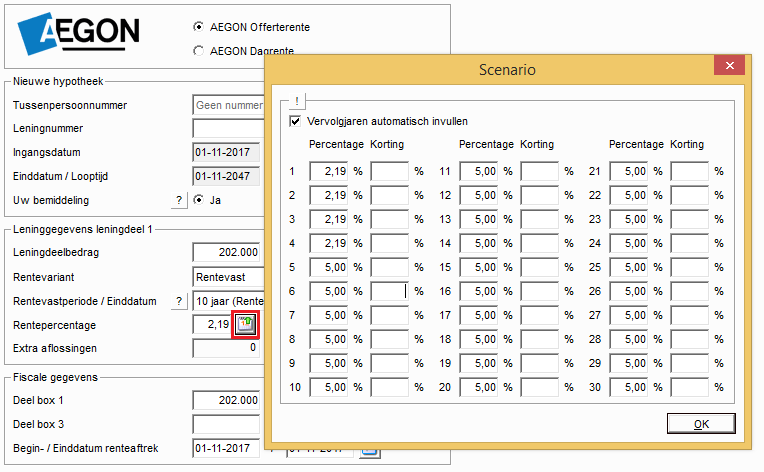Screen dimensions: 764x472
Task: Click the year 15 Korting field
Action: [x=539, y=267]
